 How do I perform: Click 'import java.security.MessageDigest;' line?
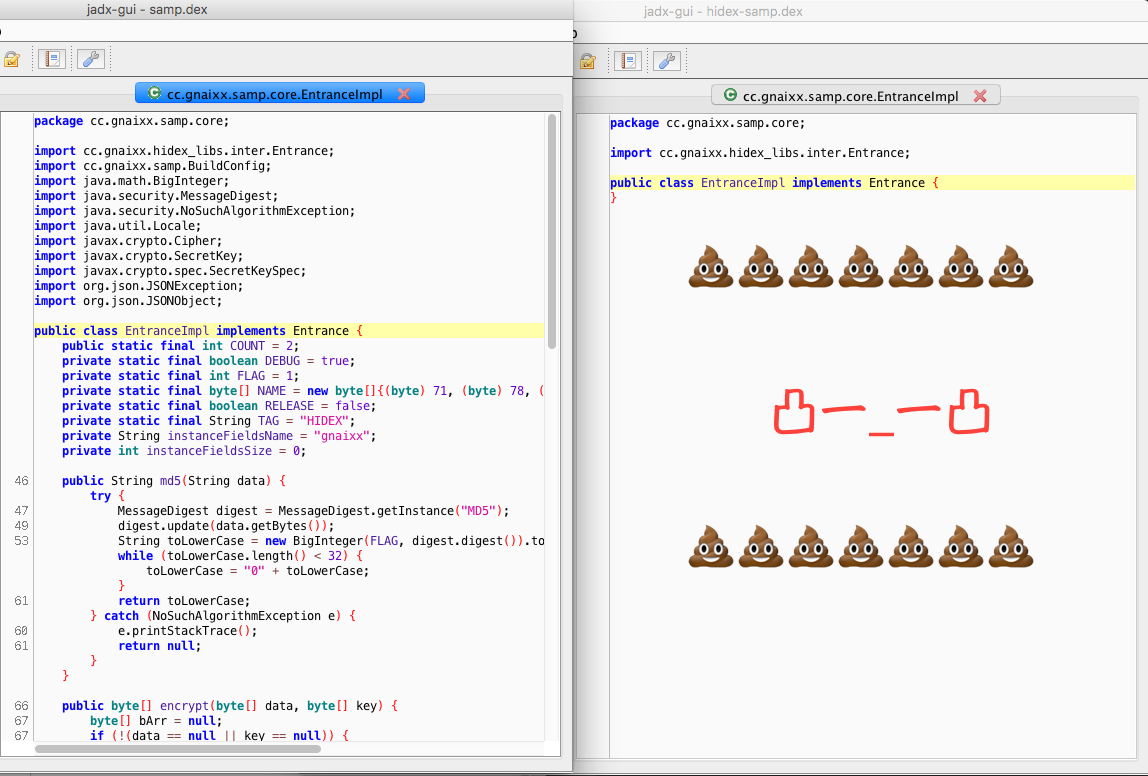tap(156, 196)
